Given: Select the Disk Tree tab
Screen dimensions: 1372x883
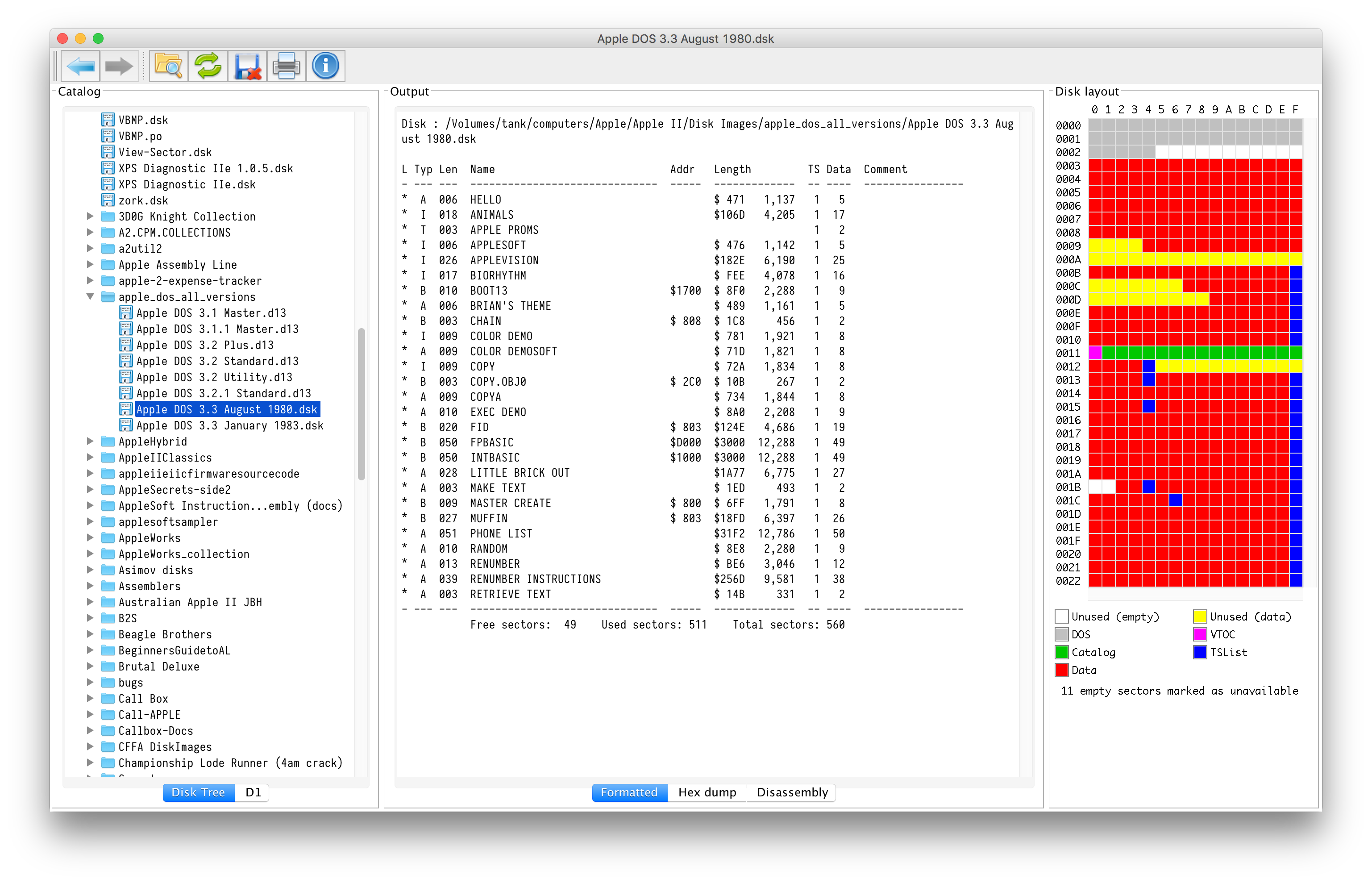Looking at the screenshot, I should 198,792.
